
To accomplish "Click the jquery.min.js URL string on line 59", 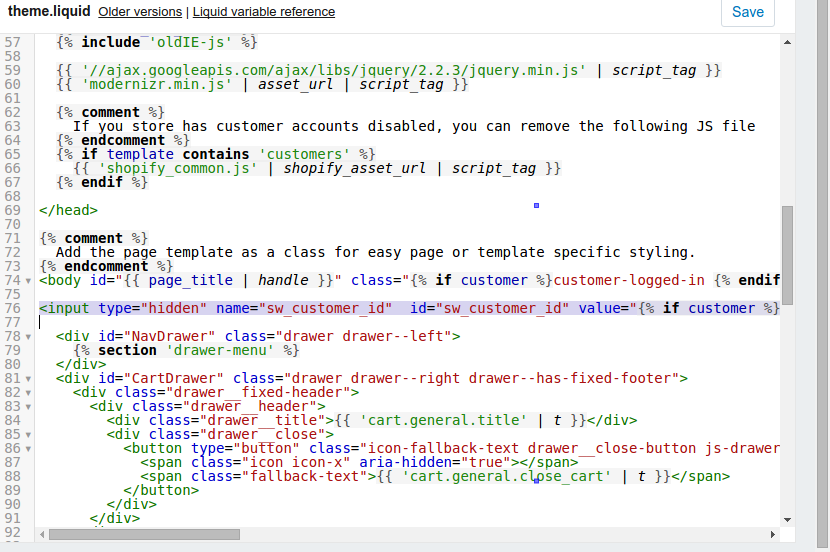I will pyautogui.click(x=334, y=70).
